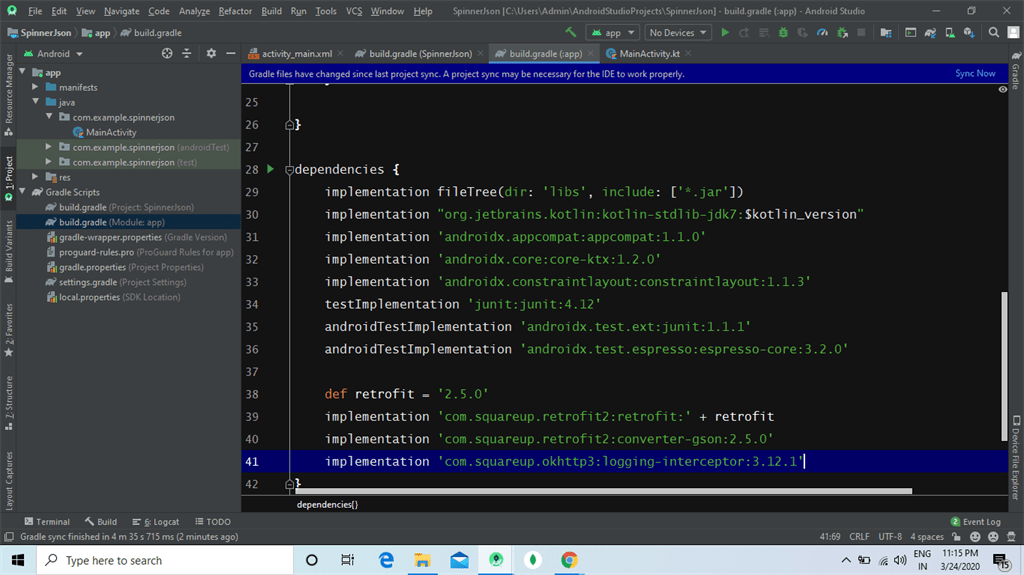Toggle the Resource Manager side panel
This screenshot has height=575, width=1024.
click(x=8, y=95)
